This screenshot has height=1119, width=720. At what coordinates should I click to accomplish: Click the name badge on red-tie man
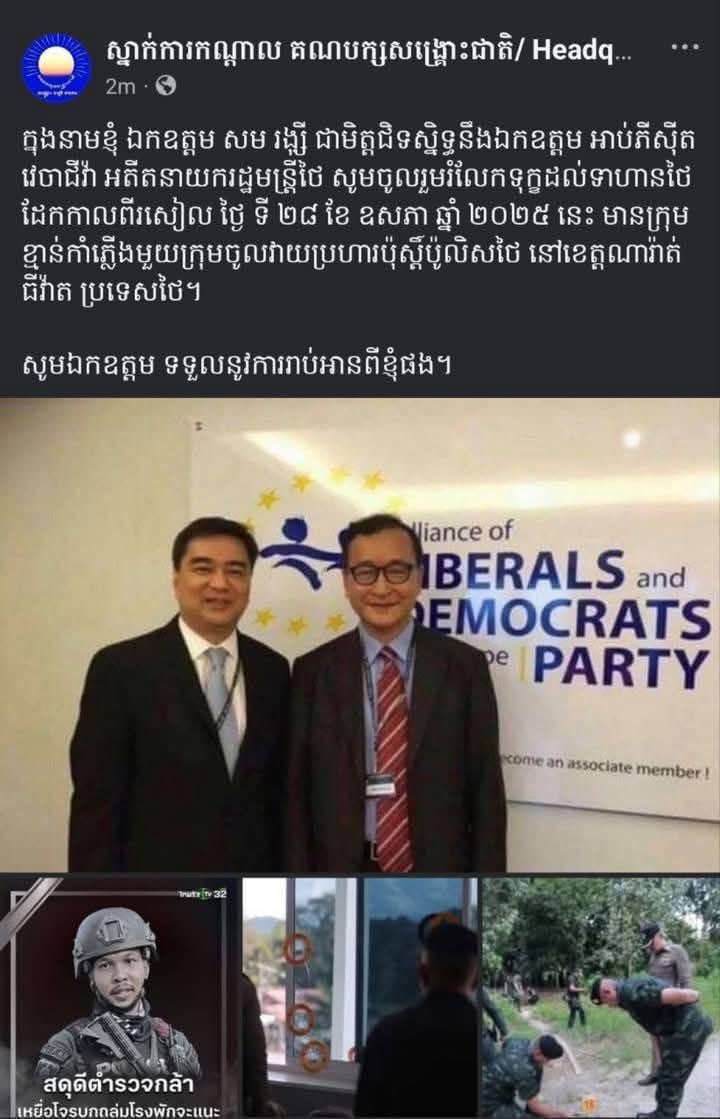(x=381, y=786)
